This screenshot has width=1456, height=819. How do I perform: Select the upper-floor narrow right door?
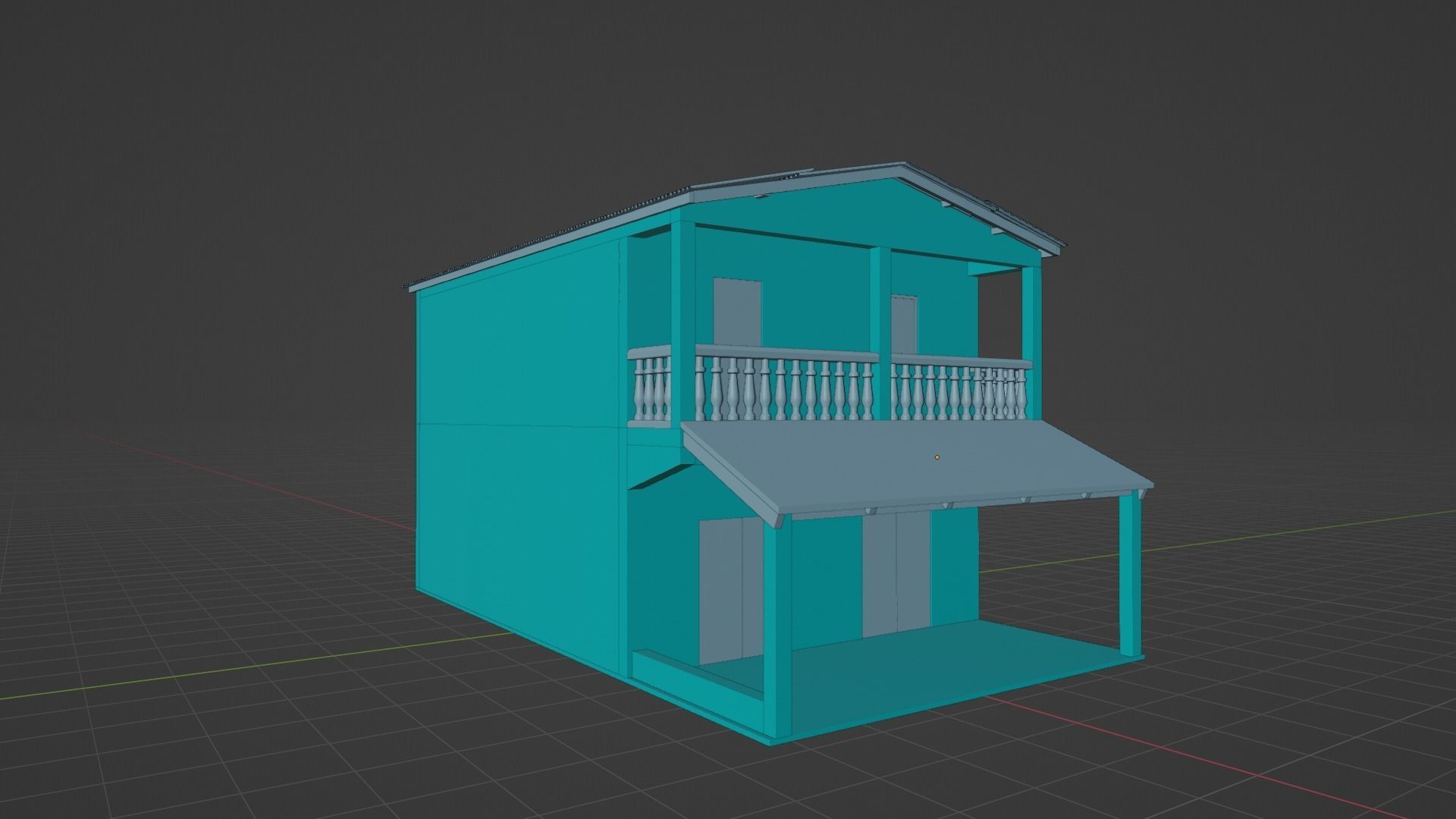pyautogui.click(x=903, y=325)
